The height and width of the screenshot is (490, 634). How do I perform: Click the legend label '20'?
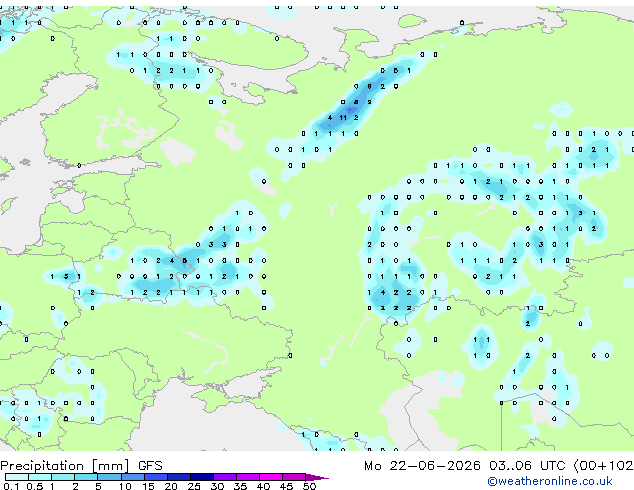(x=171, y=486)
